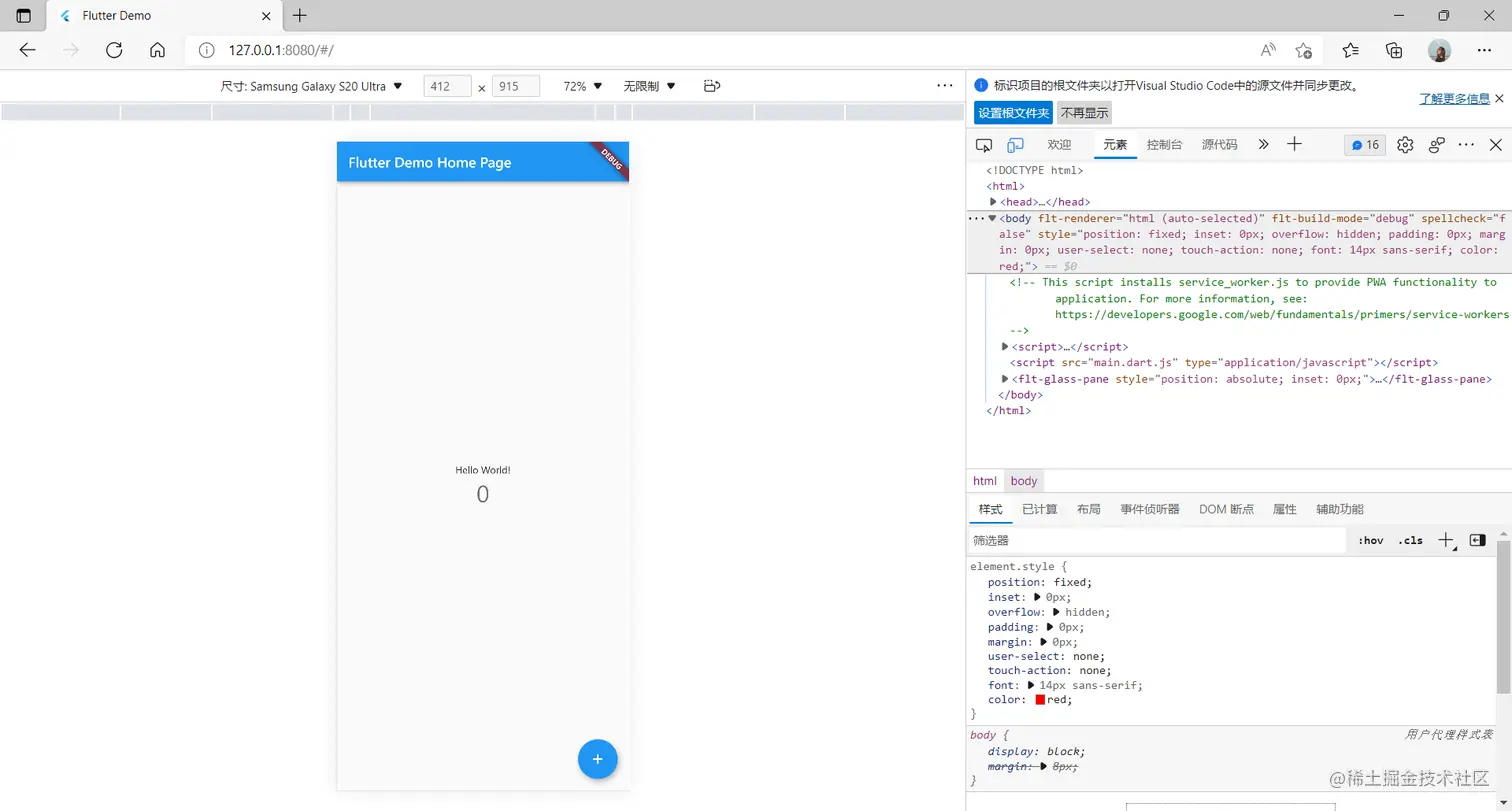Open the 了解更多信息 link

[1455, 99]
